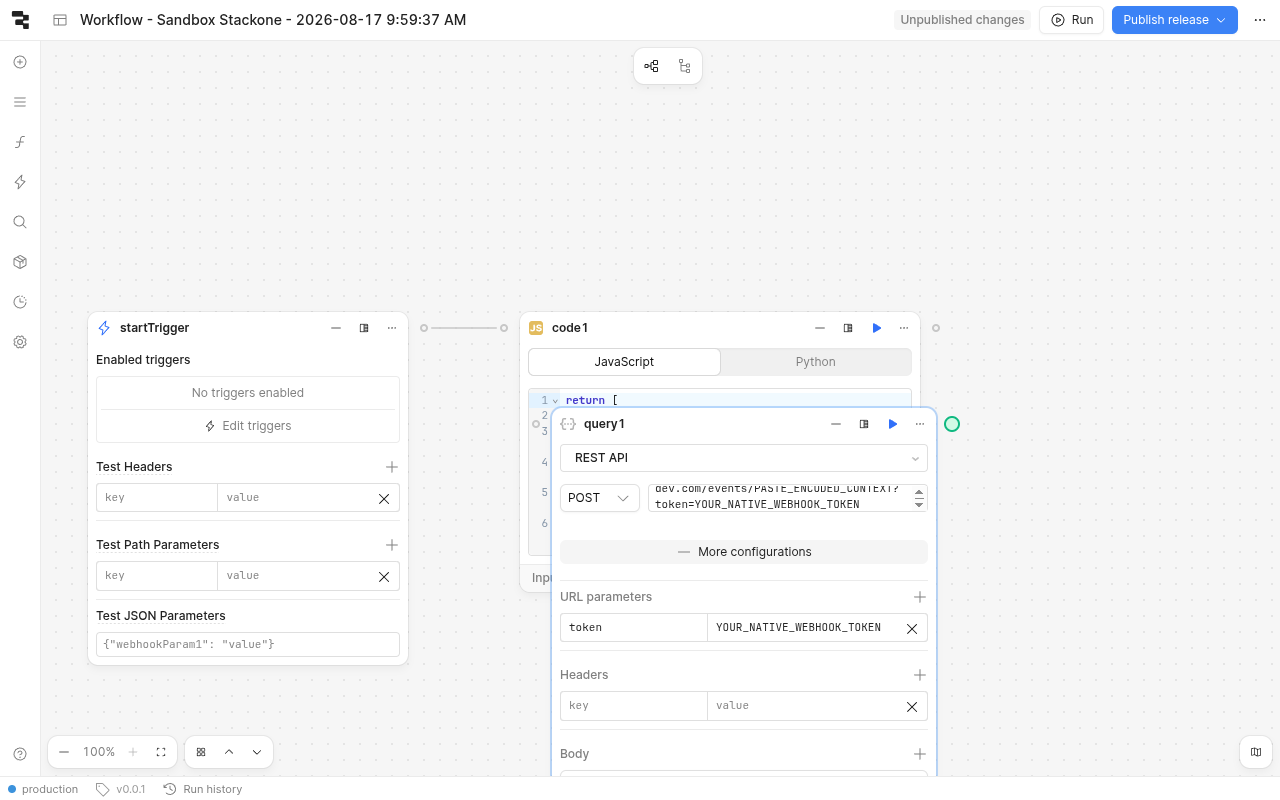Go to next block arrow

point(257,752)
